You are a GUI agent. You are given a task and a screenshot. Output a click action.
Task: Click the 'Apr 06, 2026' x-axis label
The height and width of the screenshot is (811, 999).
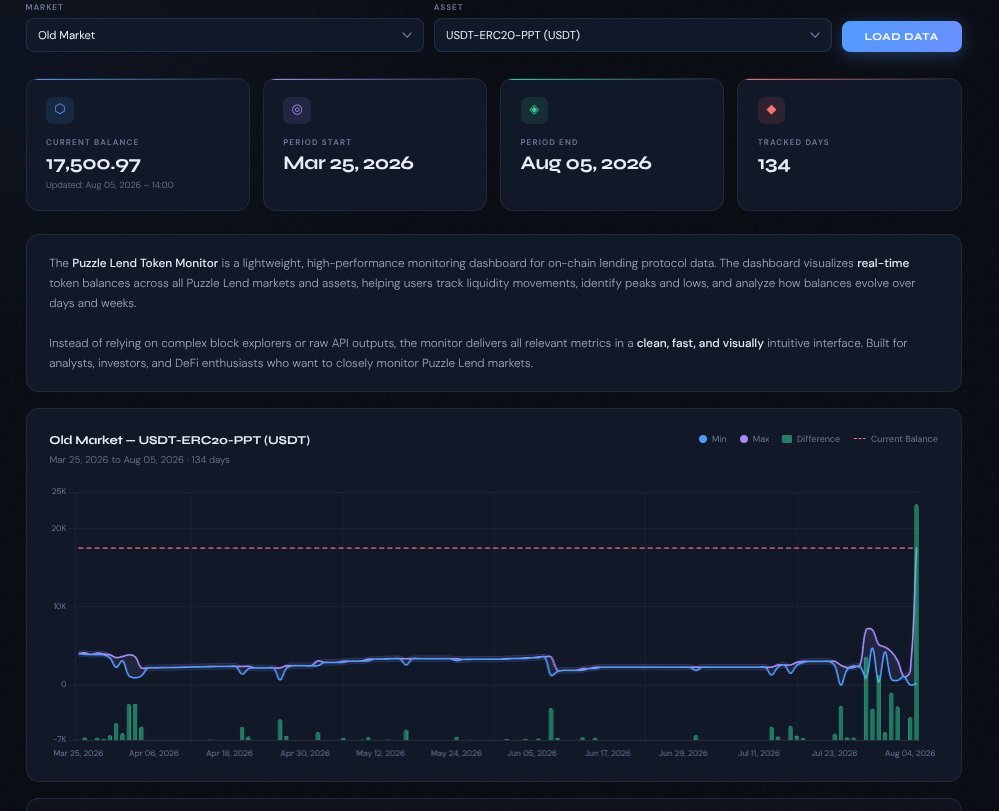(x=154, y=753)
